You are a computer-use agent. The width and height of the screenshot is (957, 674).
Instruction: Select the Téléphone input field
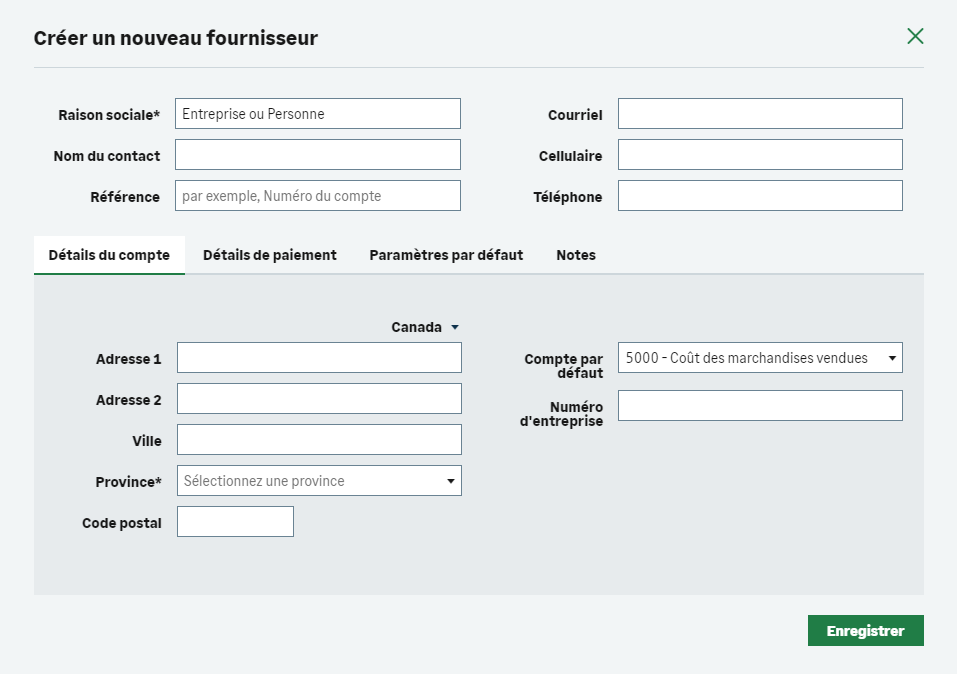760,196
